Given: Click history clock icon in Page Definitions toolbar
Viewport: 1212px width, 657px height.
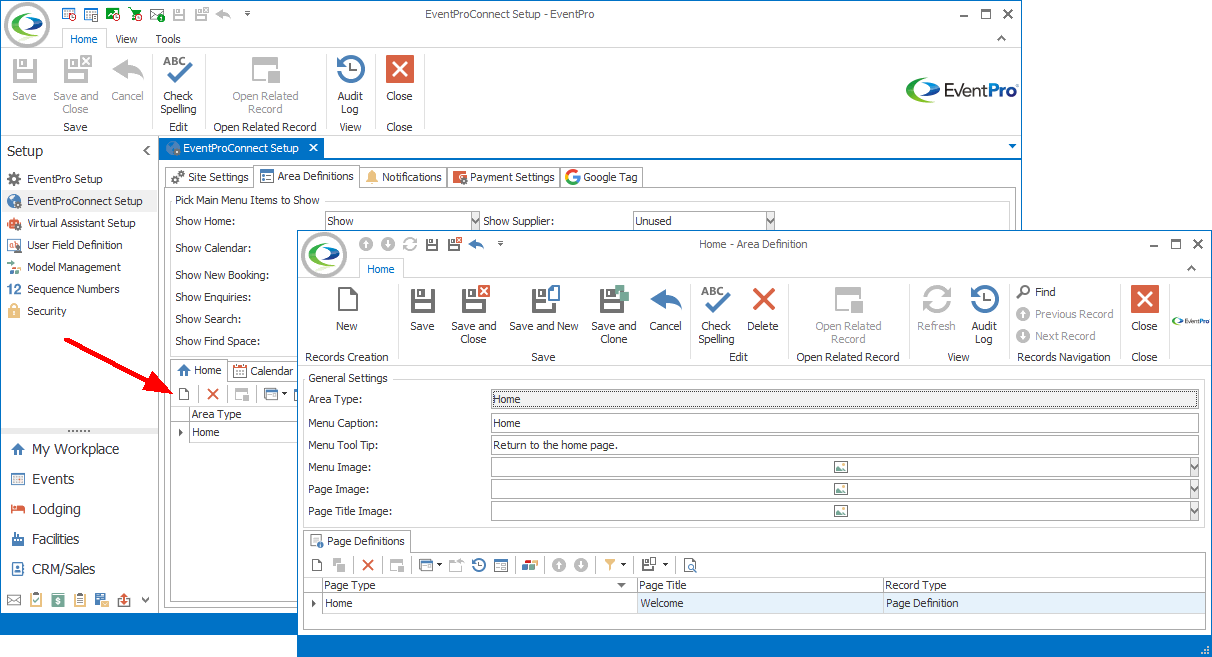Looking at the screenshot, I should pos(479,565).
